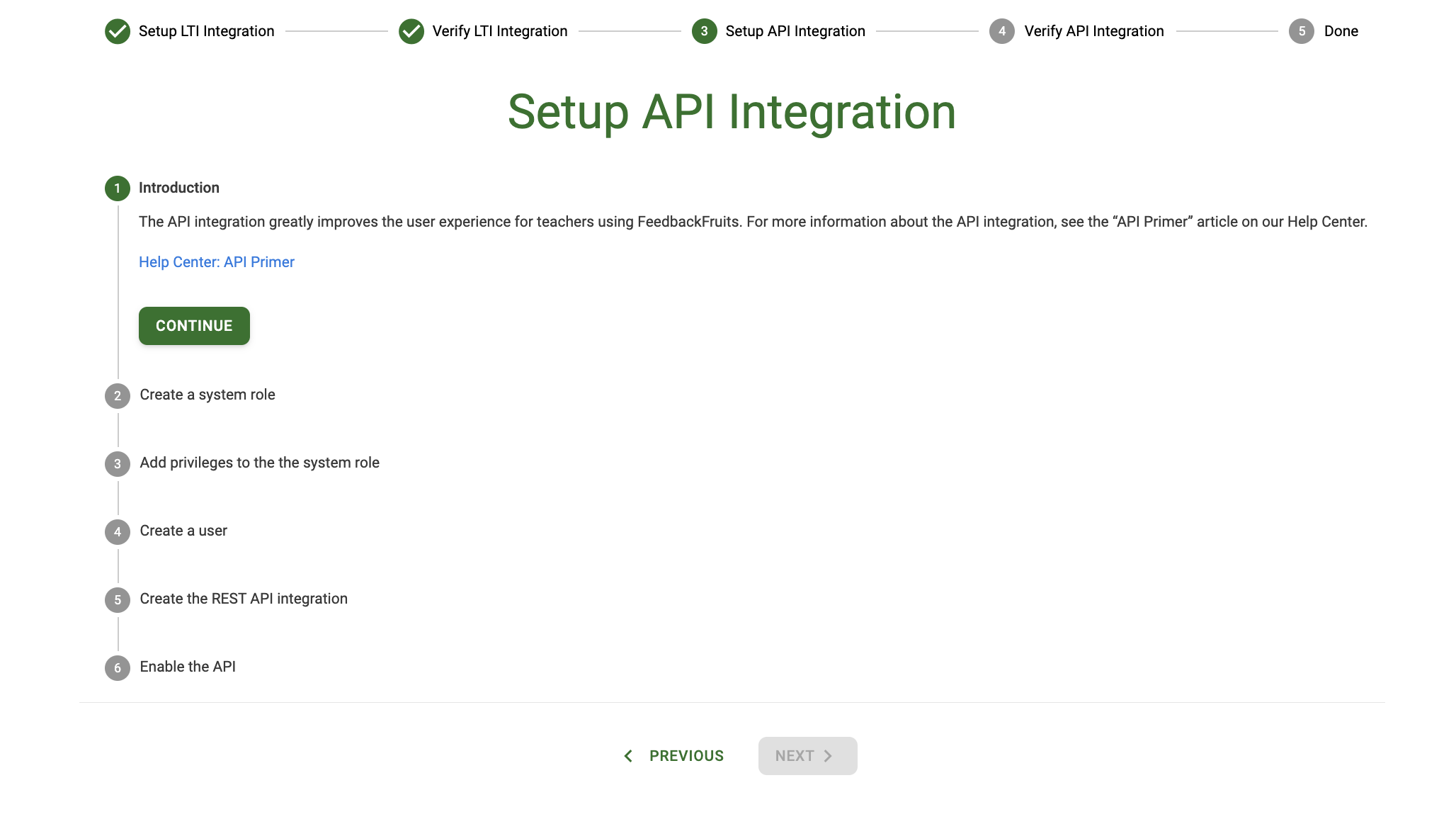Click the right chevron inside the NEXT button

(x=828, y=756)
